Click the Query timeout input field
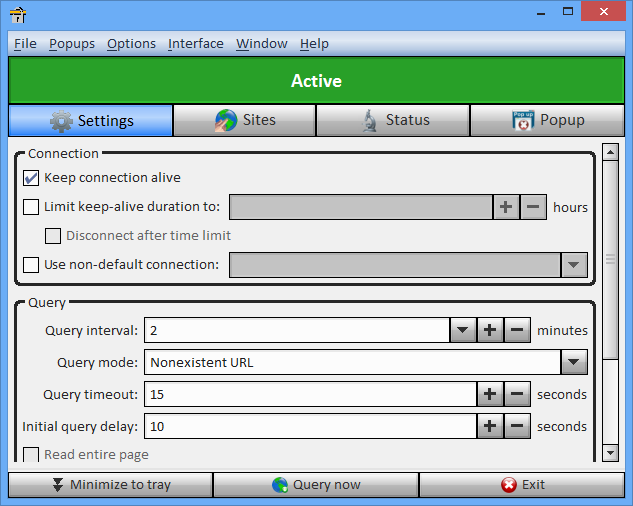 pyautogui.click(x=310, y=394)
